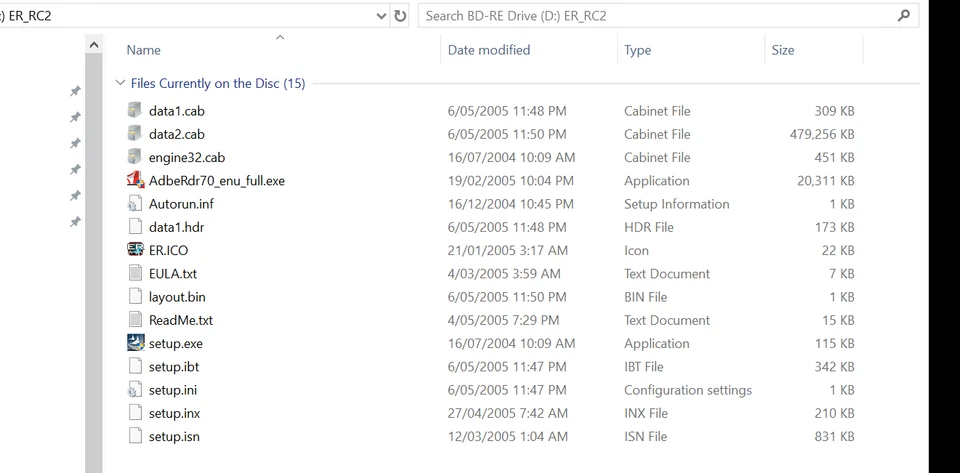Click the top pinned item pin icon
This screenshot has width=960, height=473.
point(75,91)
